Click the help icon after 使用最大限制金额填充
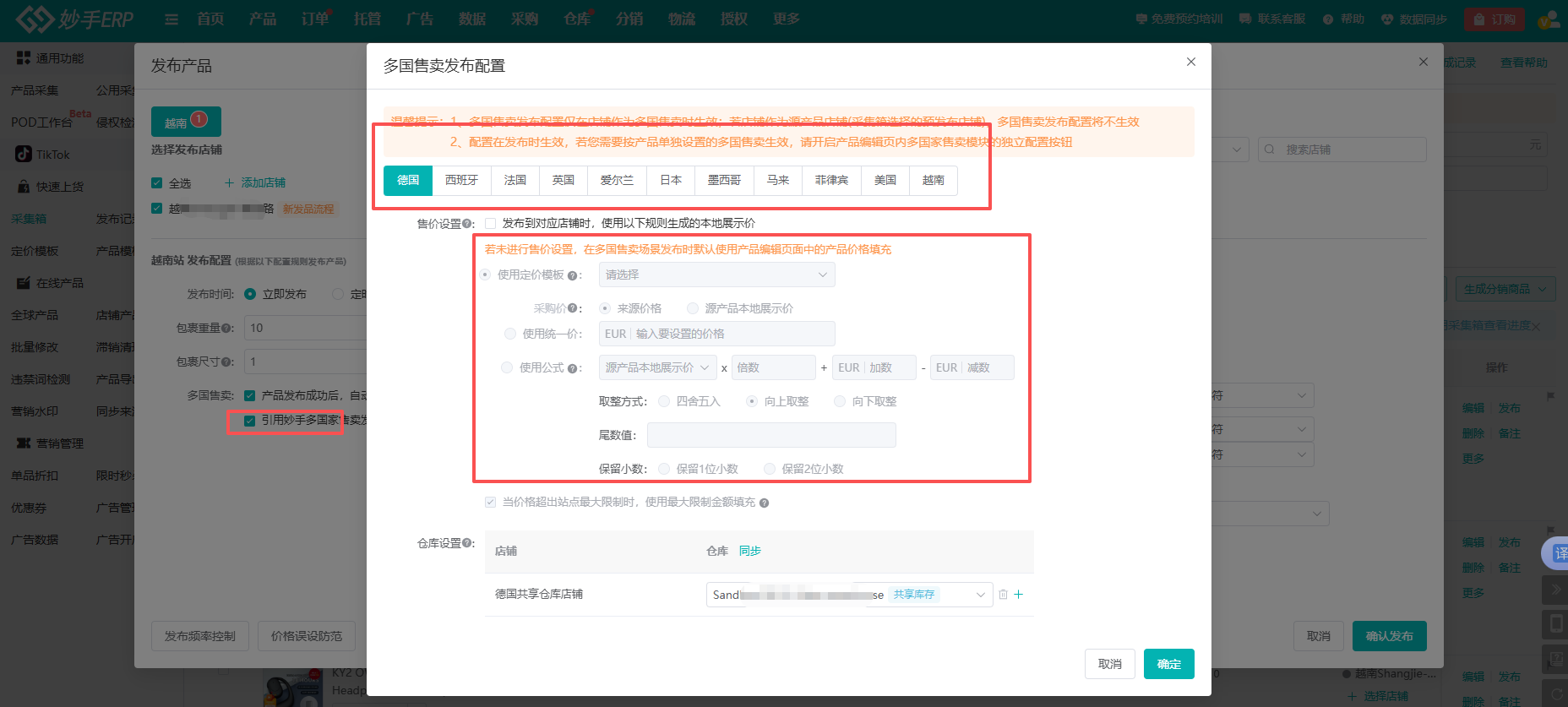 coord(764,503)
